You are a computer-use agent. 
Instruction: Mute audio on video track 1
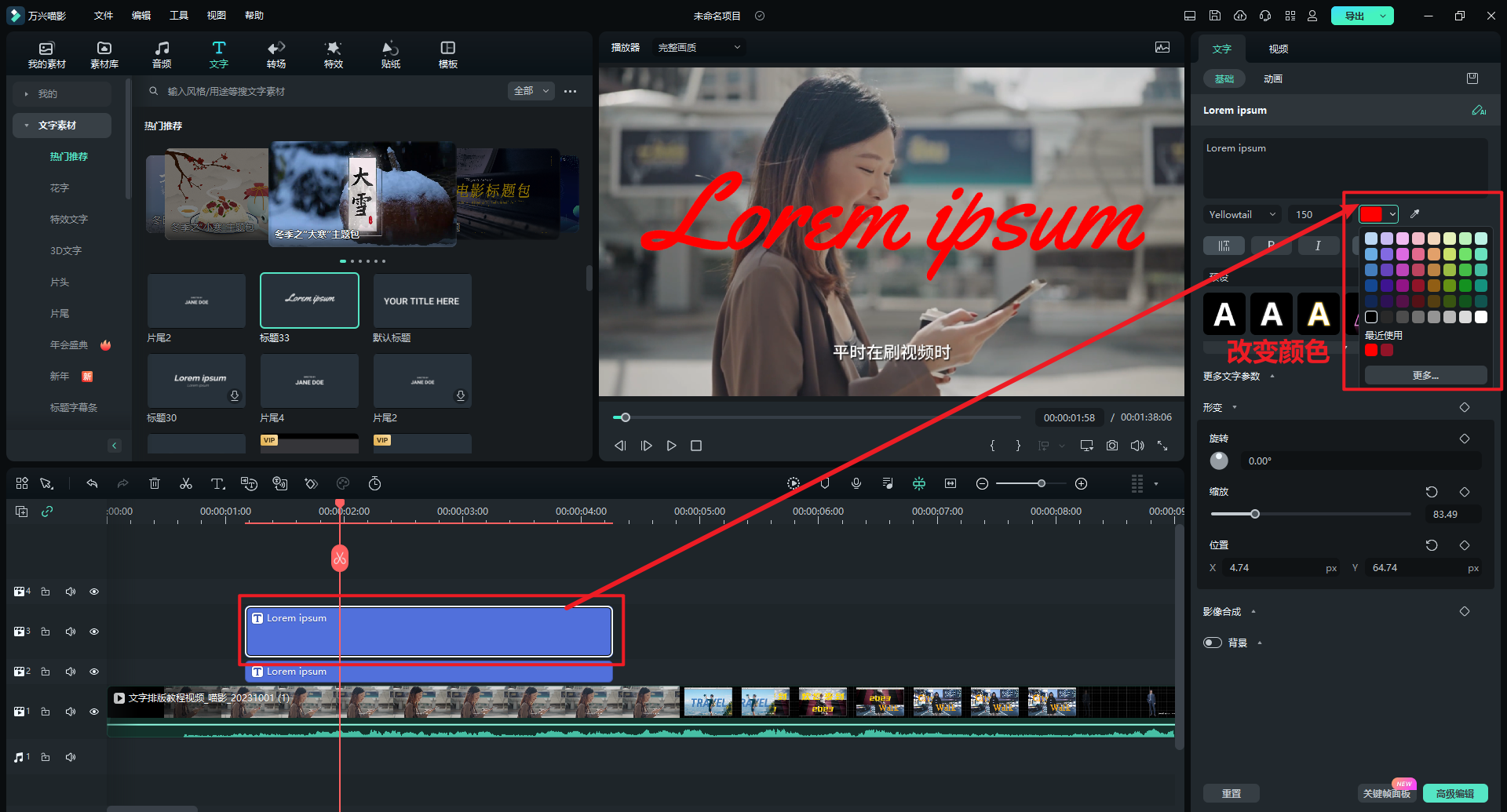[x=71, y=712]
